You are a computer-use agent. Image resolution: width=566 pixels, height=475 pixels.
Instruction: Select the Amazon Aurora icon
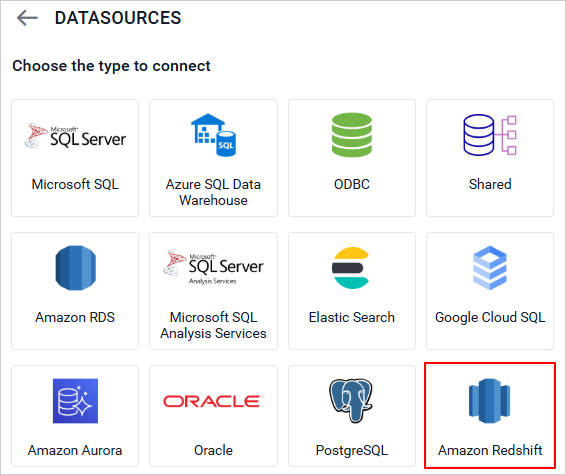coord(75,401)
